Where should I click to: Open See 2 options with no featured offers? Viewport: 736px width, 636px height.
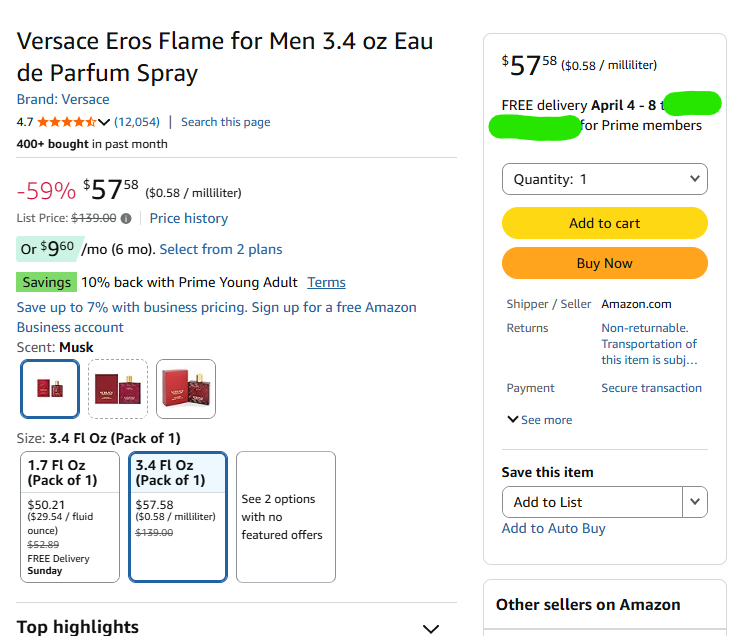(286, 517)
